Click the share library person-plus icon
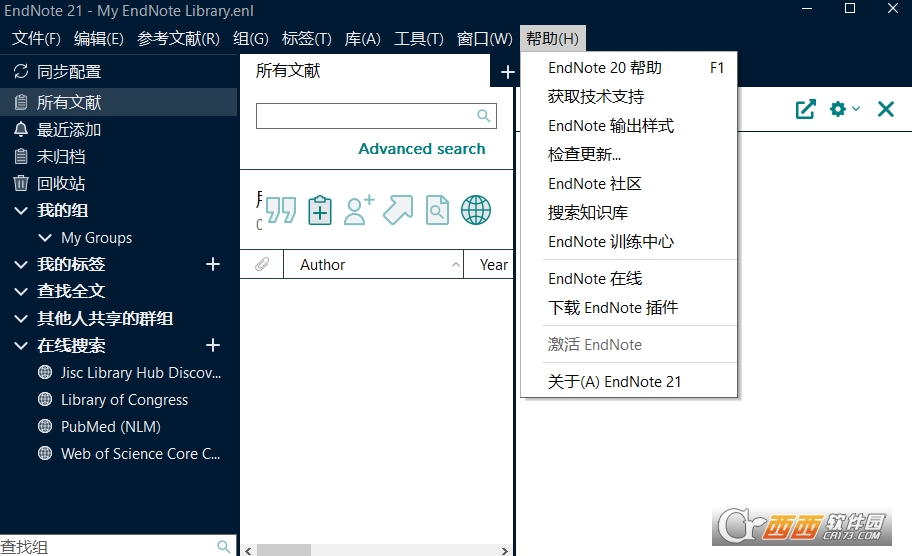Viewport: 912px width, 556px height. pos(359,210)
